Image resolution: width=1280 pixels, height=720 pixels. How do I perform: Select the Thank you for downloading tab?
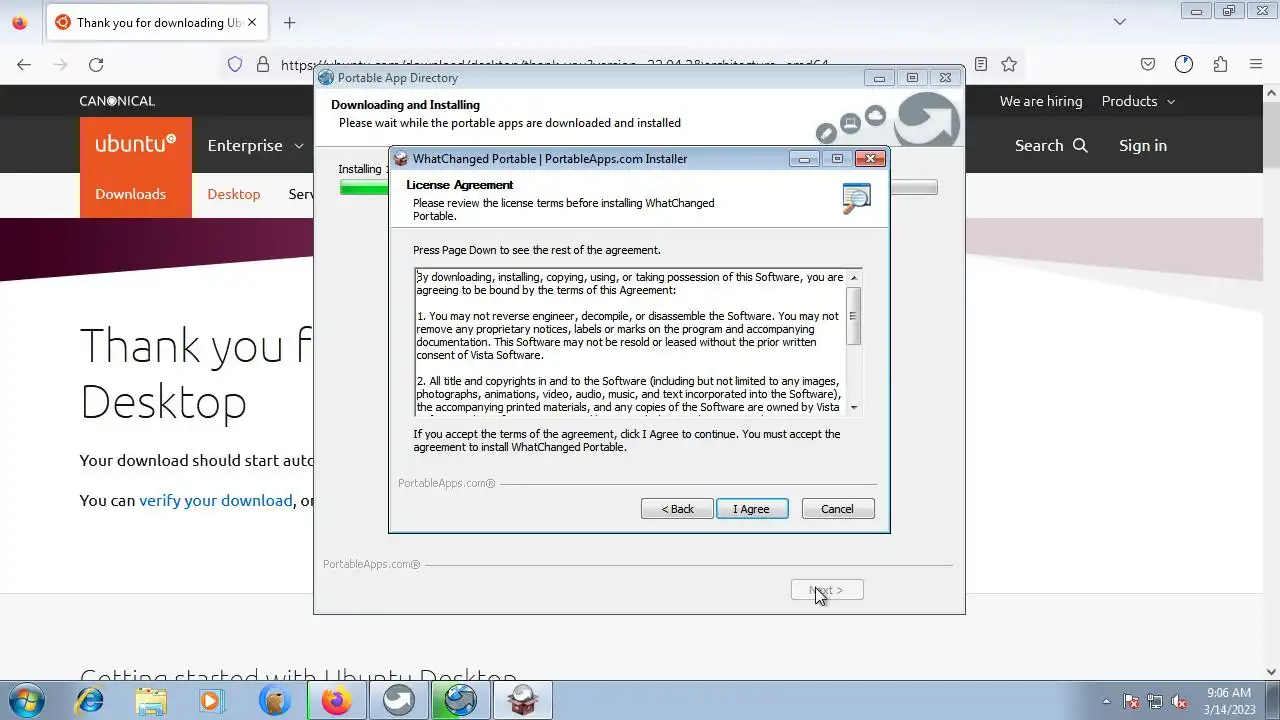(x=157, y=22)
